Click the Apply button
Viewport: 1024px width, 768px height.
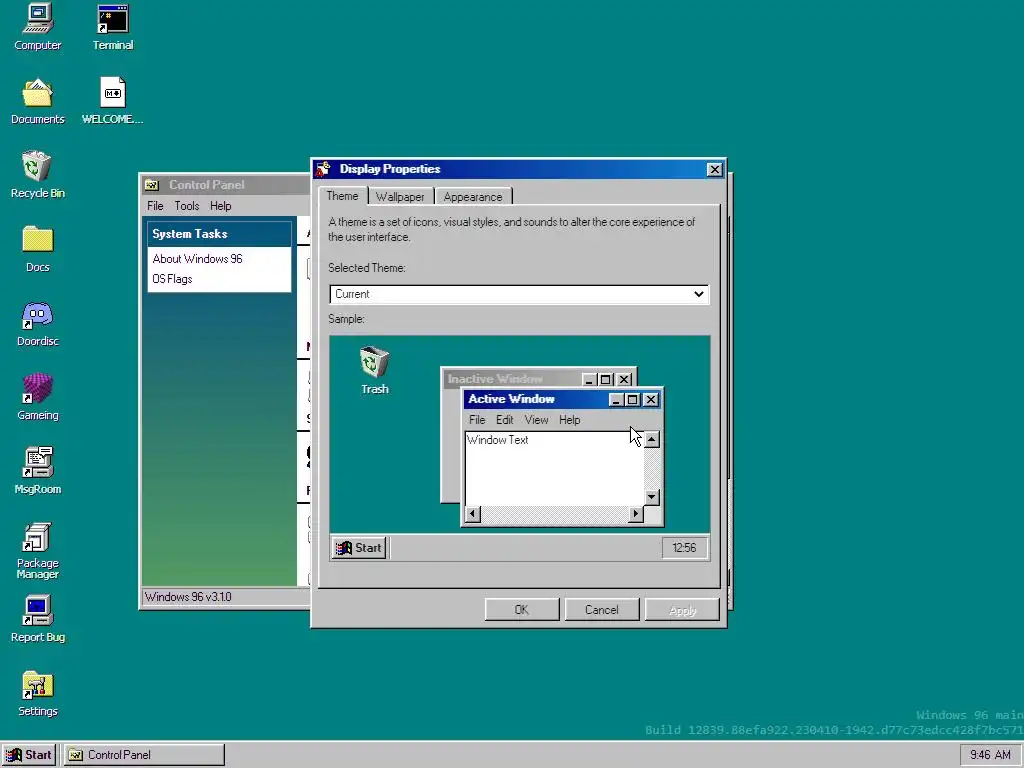click(682, 610)
